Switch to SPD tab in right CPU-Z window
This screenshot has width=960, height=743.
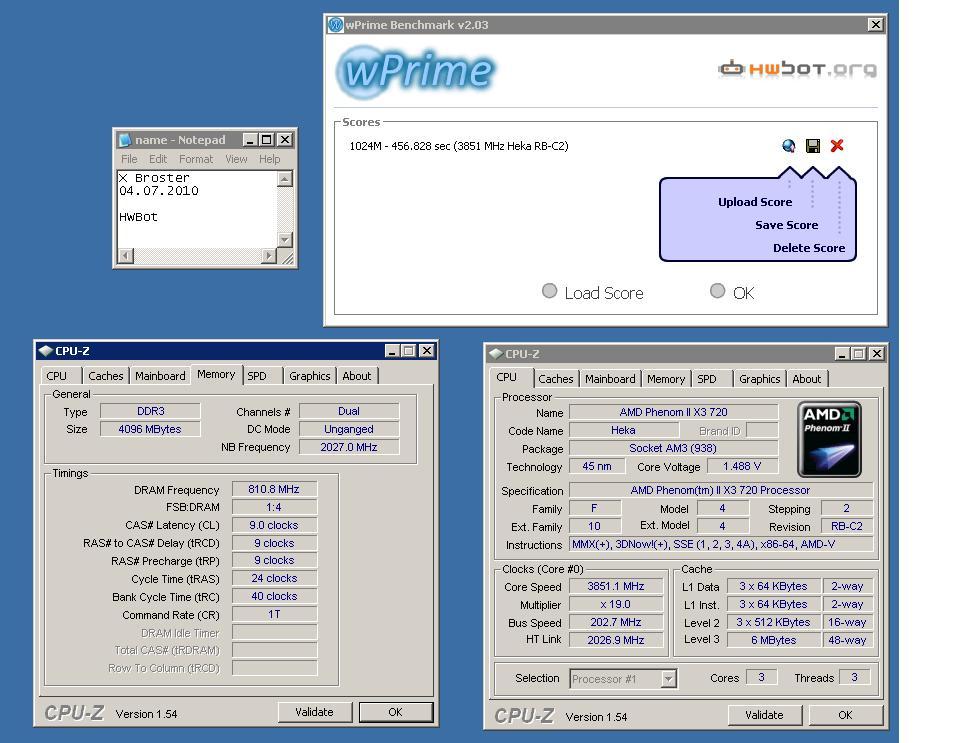pos(707,379)
